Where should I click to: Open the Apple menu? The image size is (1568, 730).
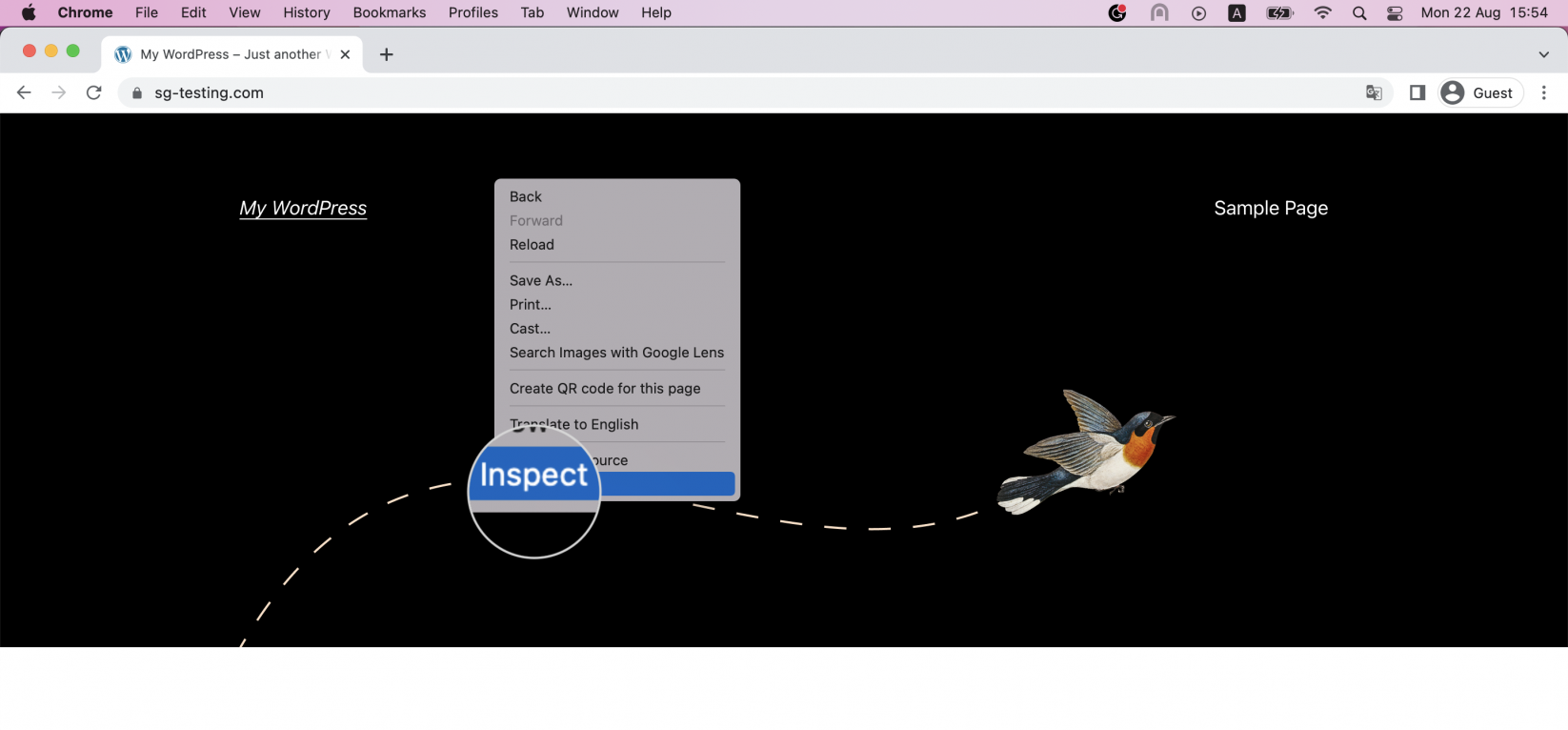point(29,12)
